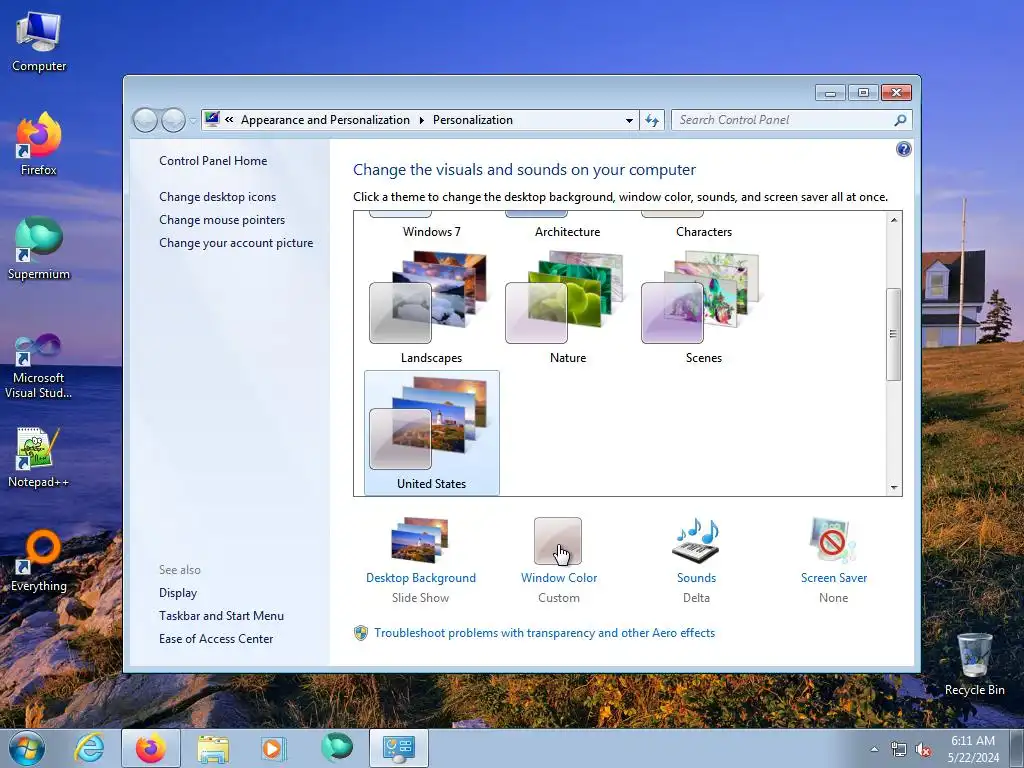Refresh the Personalization page
1024x768 pixels.
[652, 120]
